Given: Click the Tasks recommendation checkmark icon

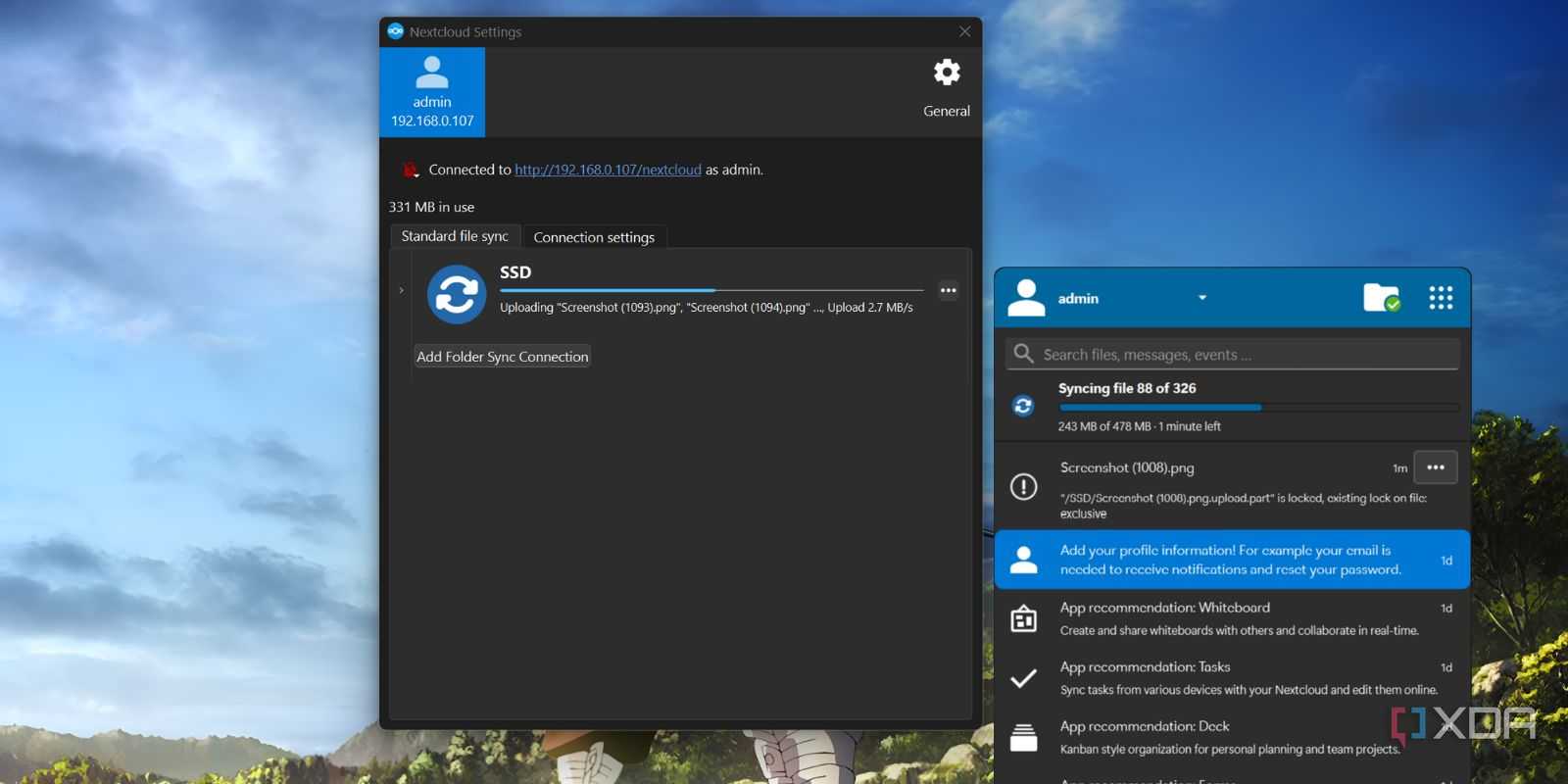Looking at the screenshot, I should 1023,678.
